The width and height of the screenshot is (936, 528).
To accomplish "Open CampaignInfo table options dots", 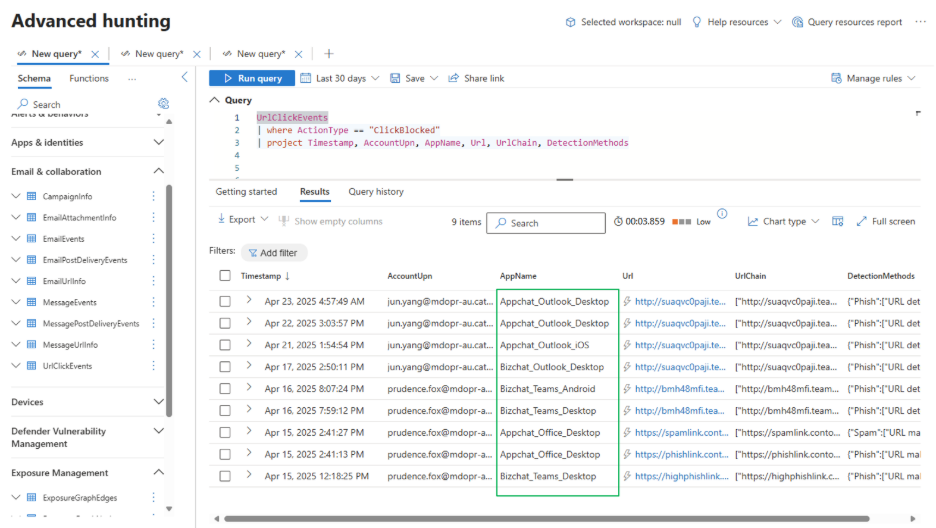I will (153, 196).
